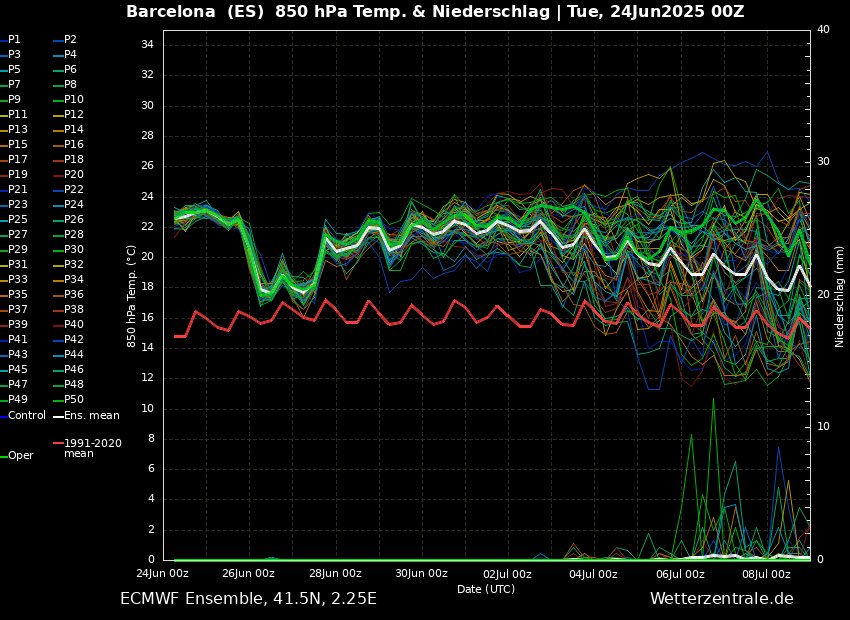Click the 34 temperature axis value
Image resolution: width=850 pixels, height=620 pixels.
[x=147, y=44]
